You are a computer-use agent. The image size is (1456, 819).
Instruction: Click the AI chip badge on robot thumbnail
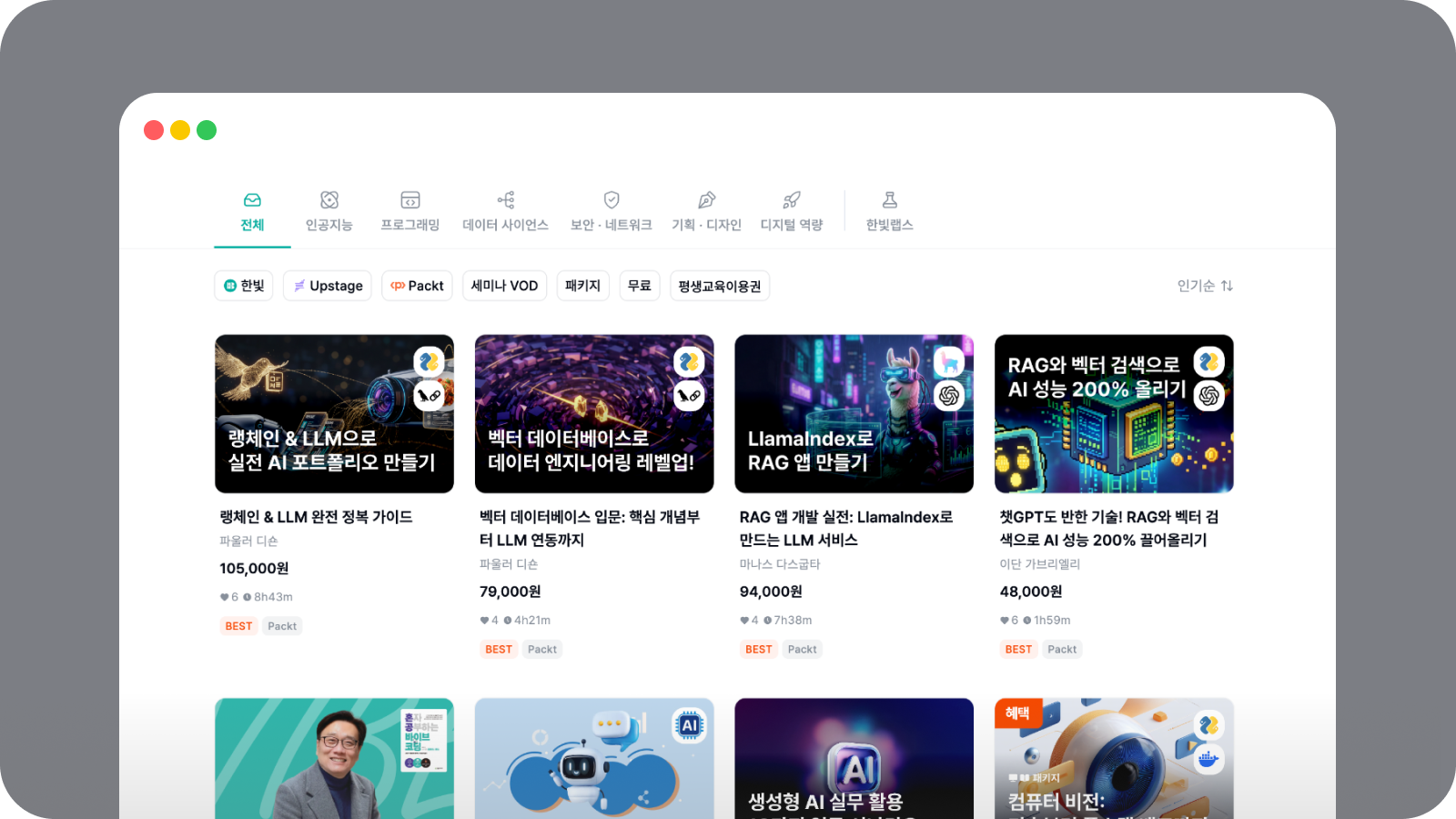pyautogui.click(x=689, y=725)
